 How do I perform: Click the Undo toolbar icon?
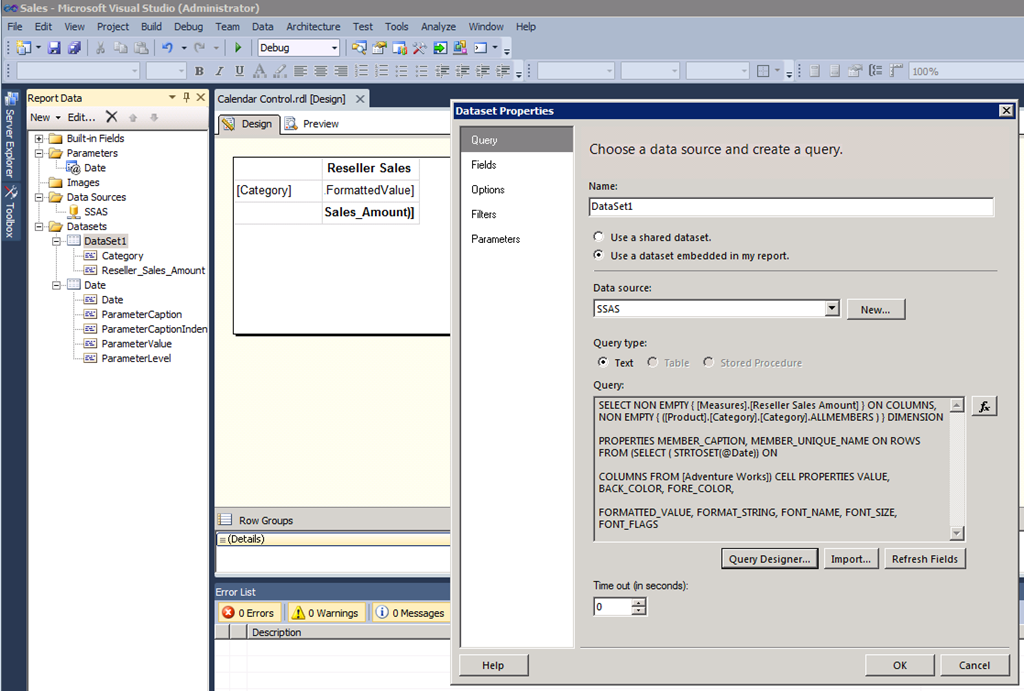coord(167,48)
